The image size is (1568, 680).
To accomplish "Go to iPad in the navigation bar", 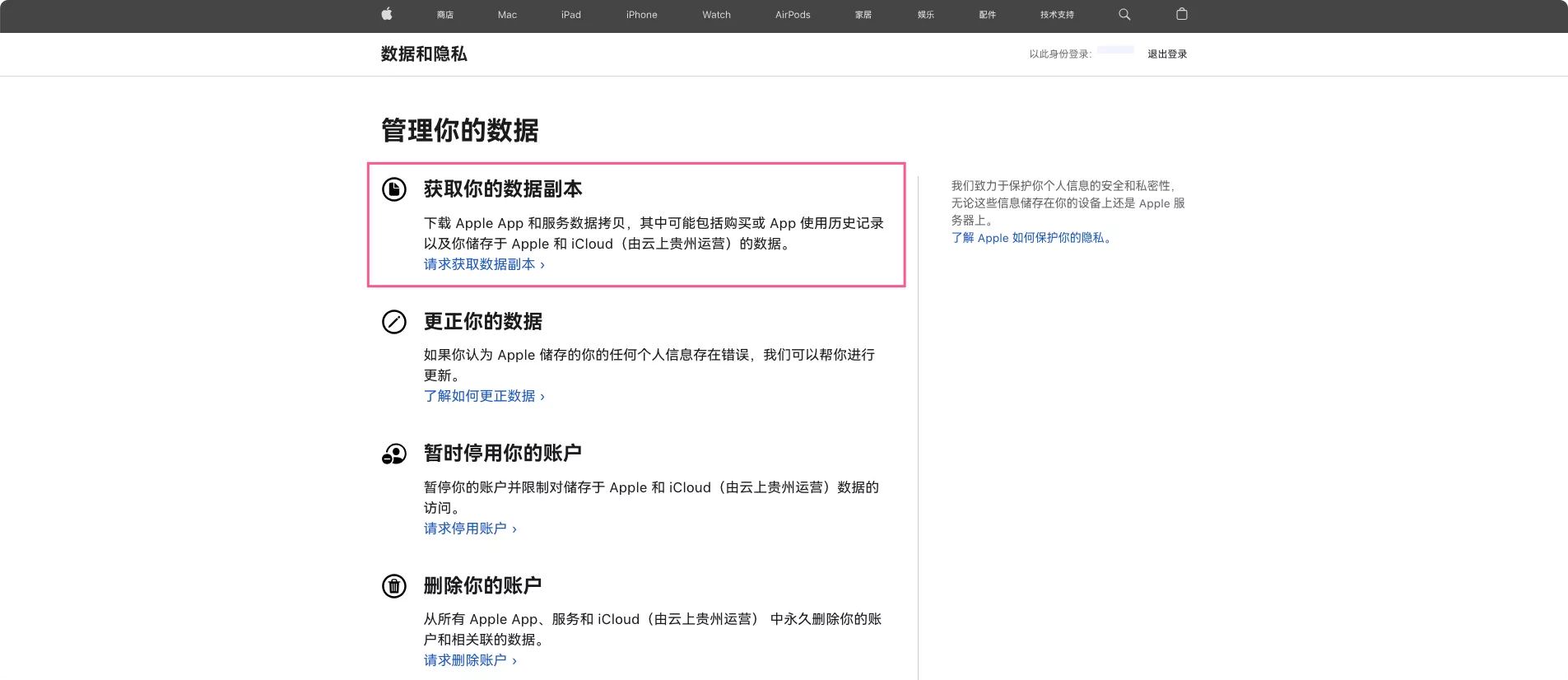I will [571, 15].
